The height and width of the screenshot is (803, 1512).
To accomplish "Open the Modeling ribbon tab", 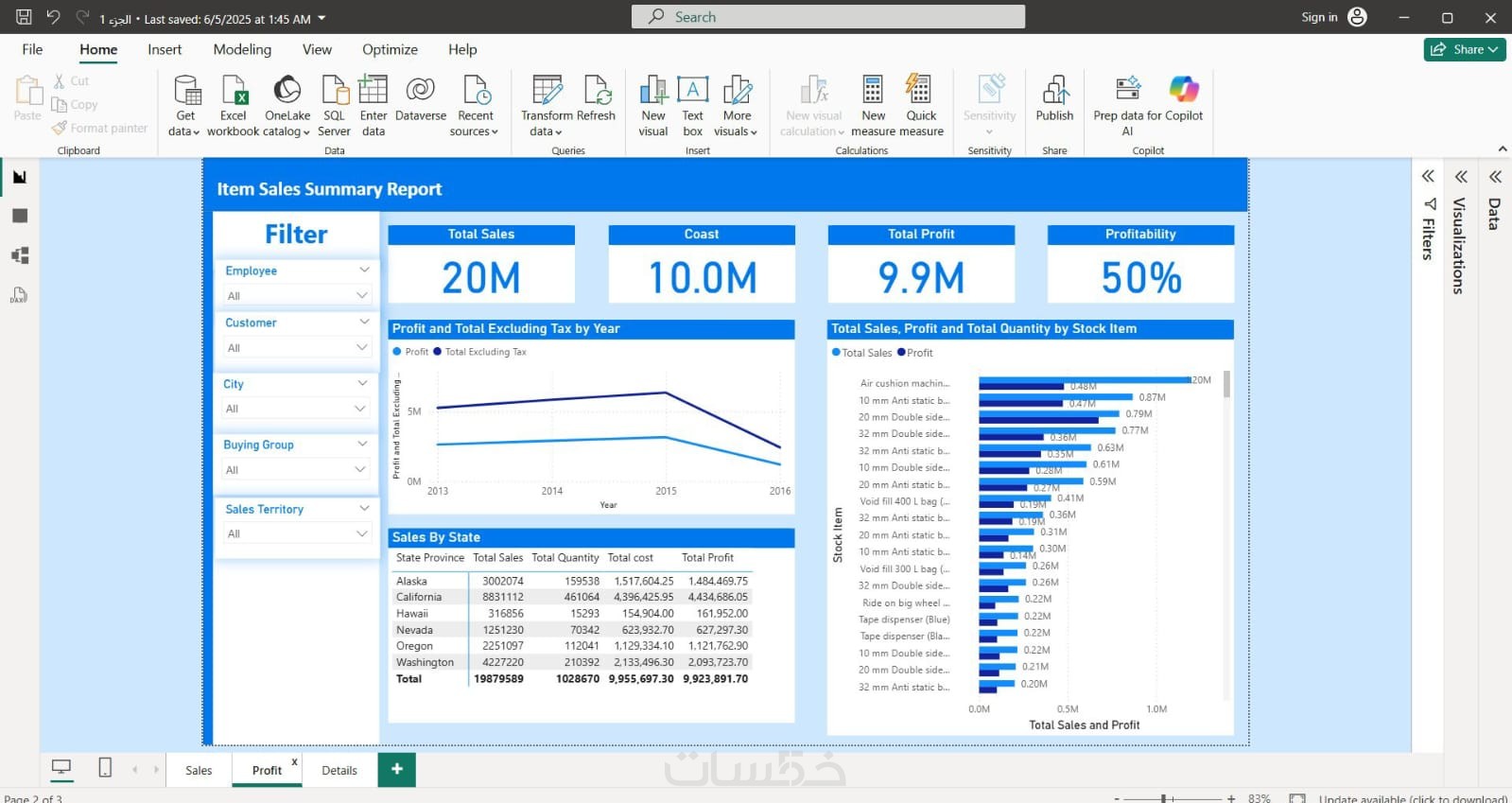I will pos(242,49).
